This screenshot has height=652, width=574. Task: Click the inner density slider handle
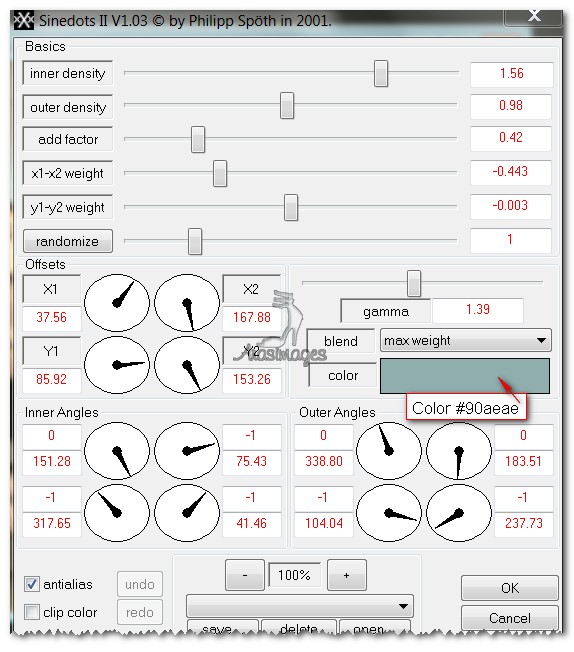(x=381, y=73)
